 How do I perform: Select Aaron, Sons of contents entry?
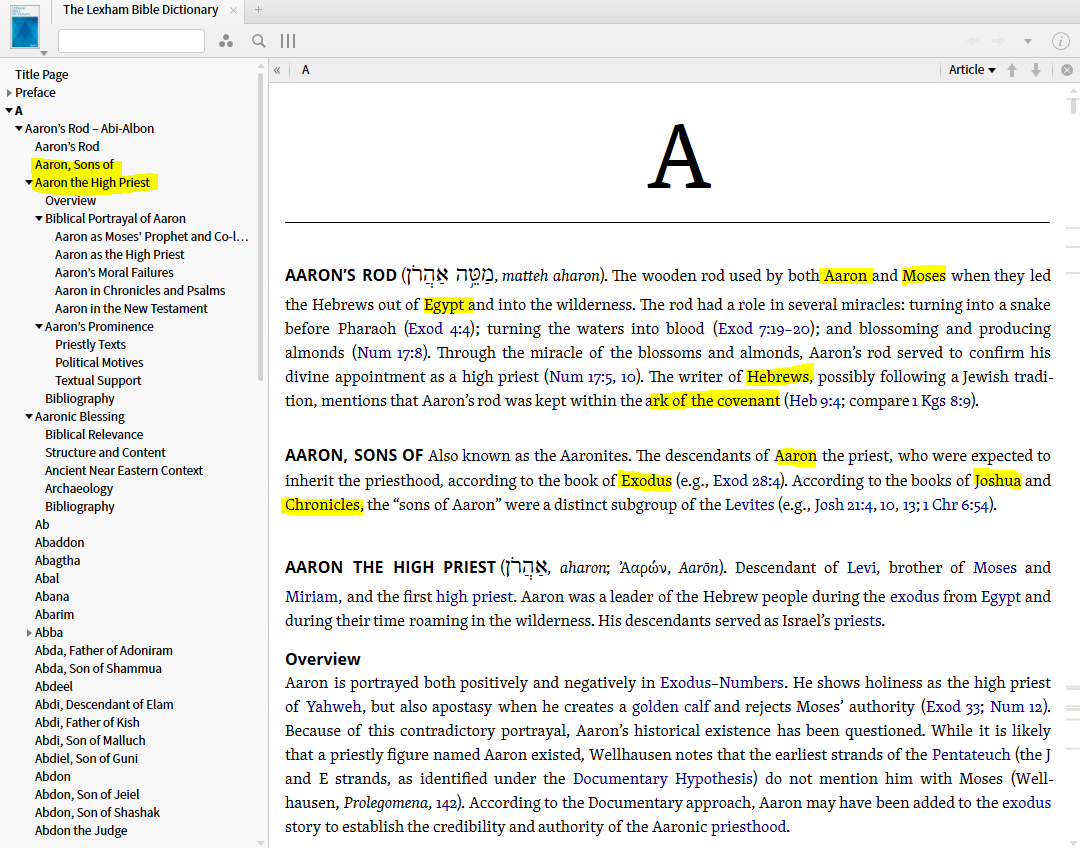pyautogui.click(x=74, y=165)
